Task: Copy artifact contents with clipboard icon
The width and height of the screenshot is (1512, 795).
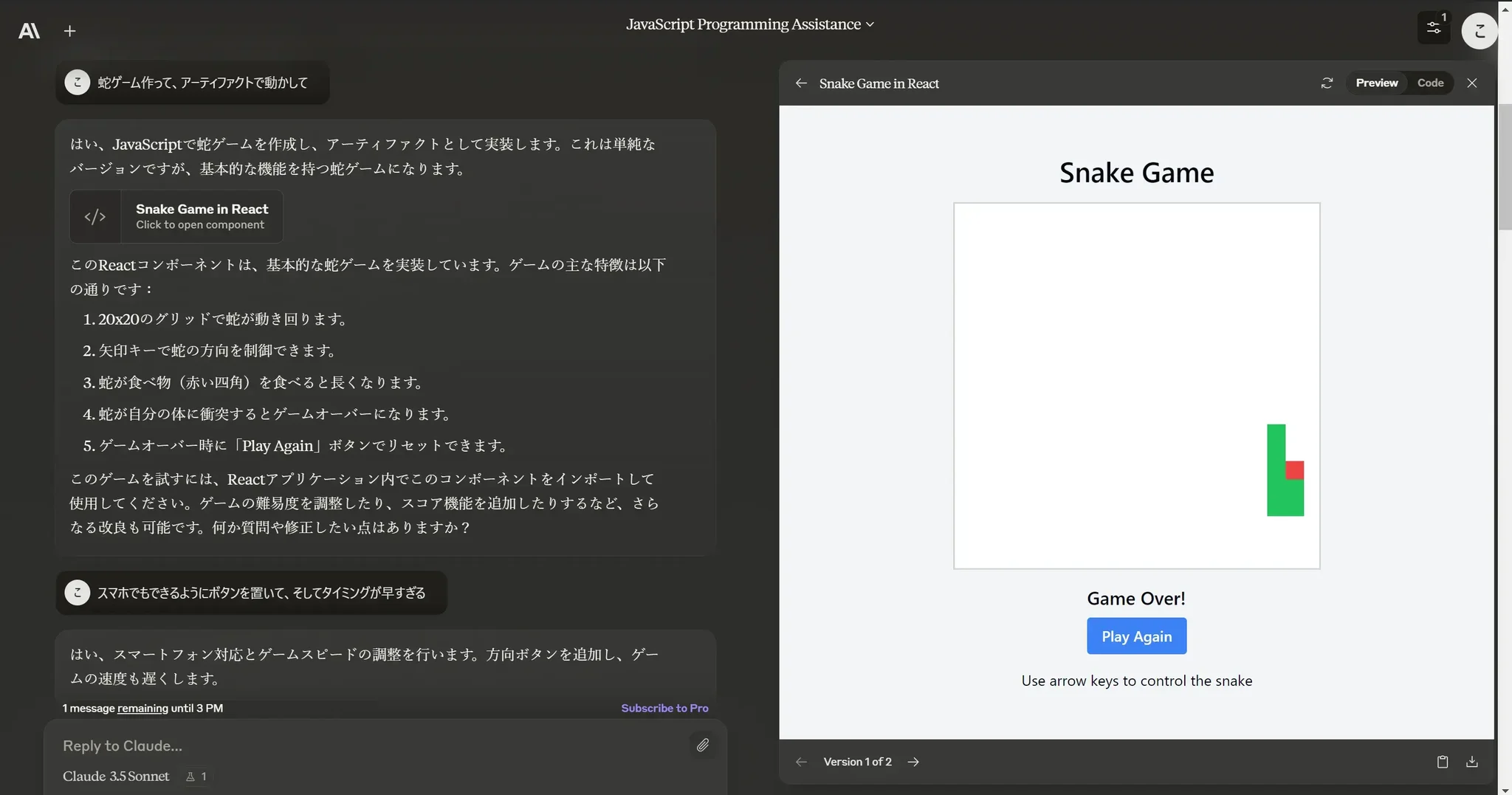Action: tap(1442, 762)
